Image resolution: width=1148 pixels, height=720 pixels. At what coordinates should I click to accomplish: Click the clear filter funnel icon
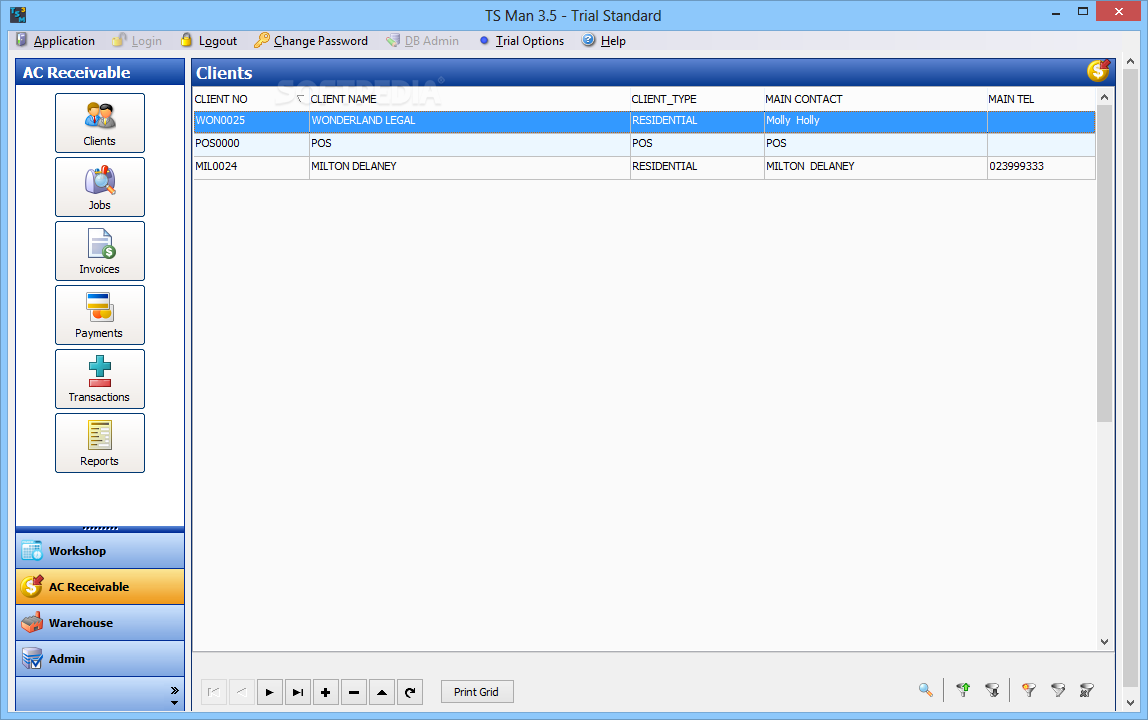1086,690
